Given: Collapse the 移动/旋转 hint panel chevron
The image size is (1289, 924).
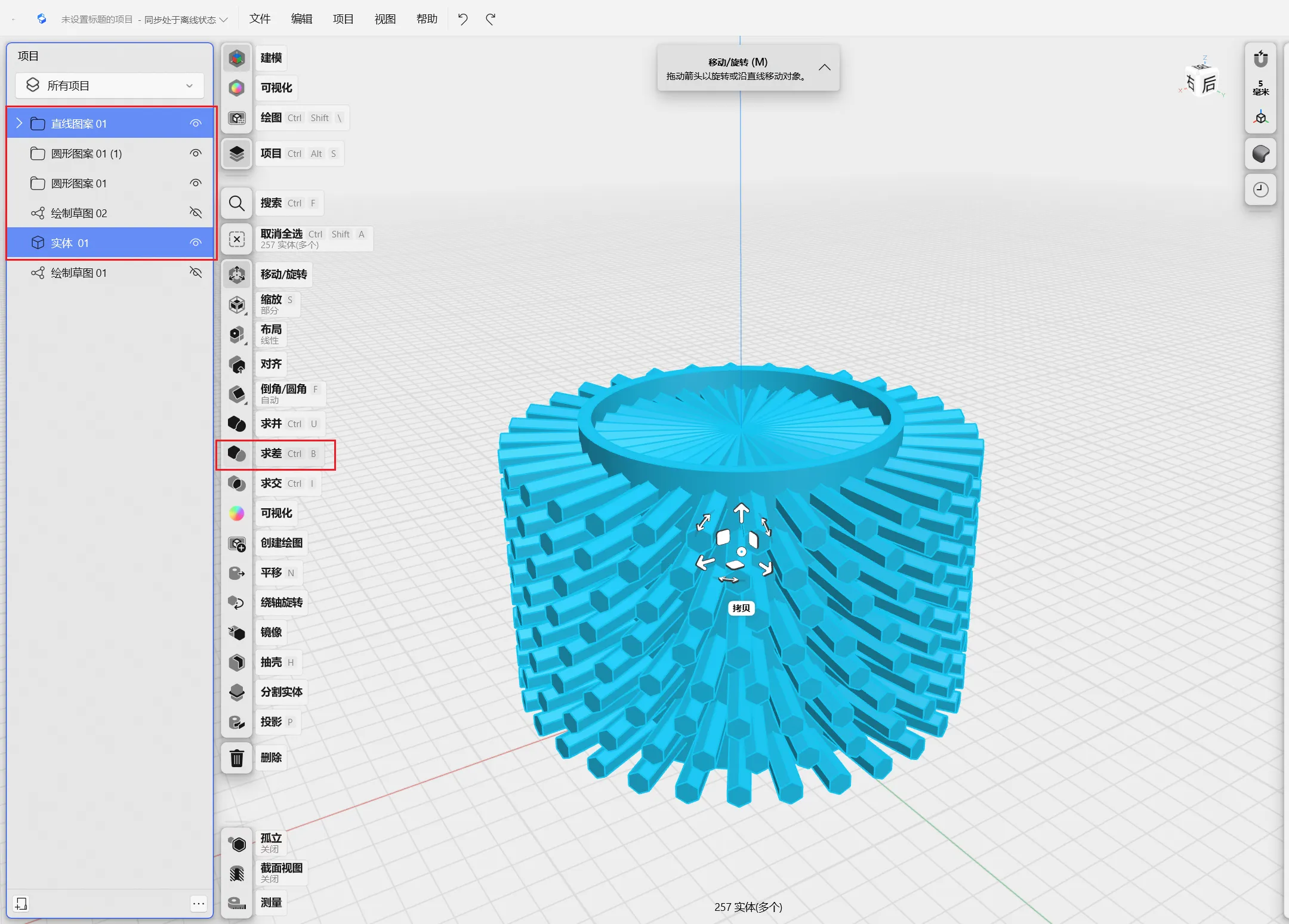Looking at the screenshot, I should click(x=824, y=67).
